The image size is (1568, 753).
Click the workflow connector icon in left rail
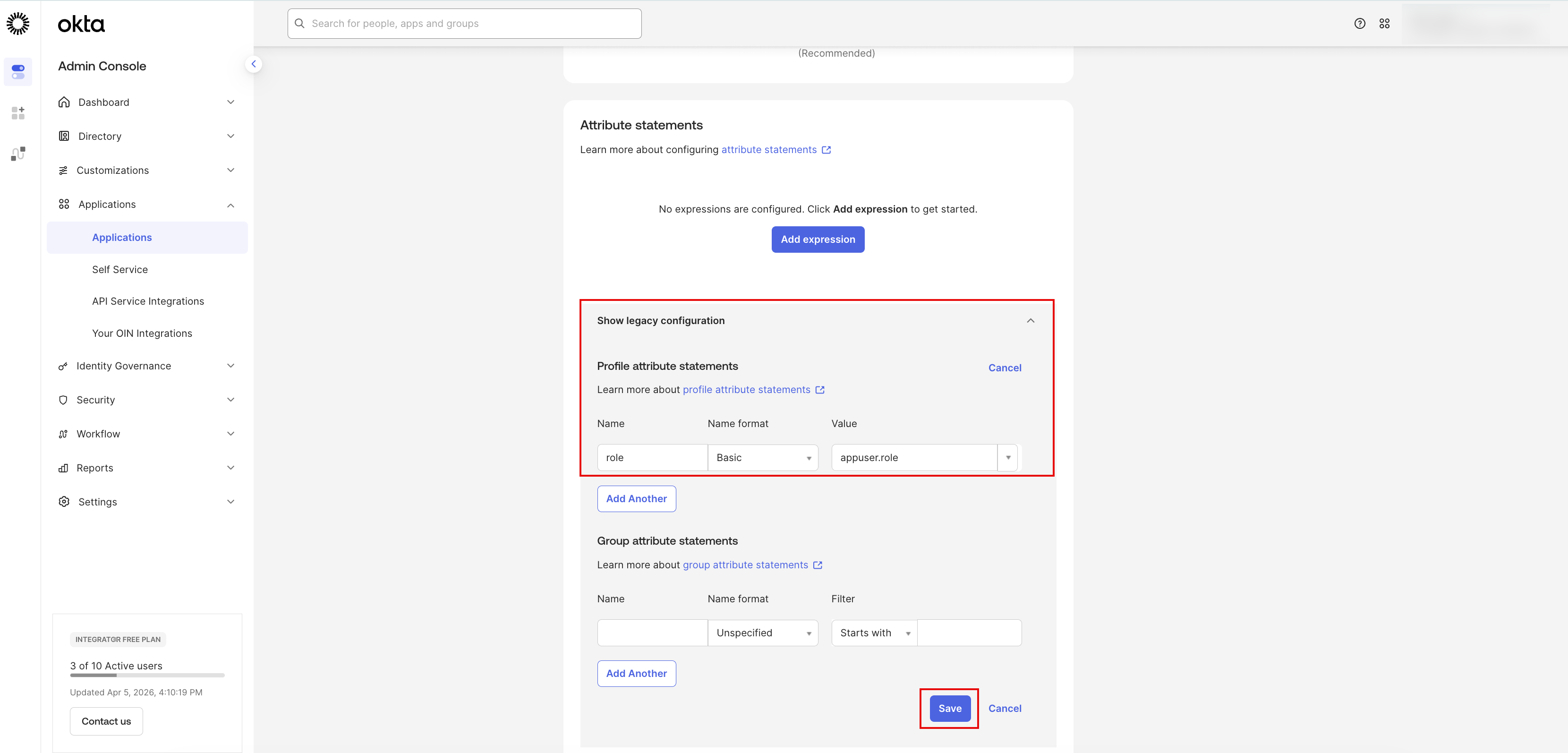click(17, 154)
